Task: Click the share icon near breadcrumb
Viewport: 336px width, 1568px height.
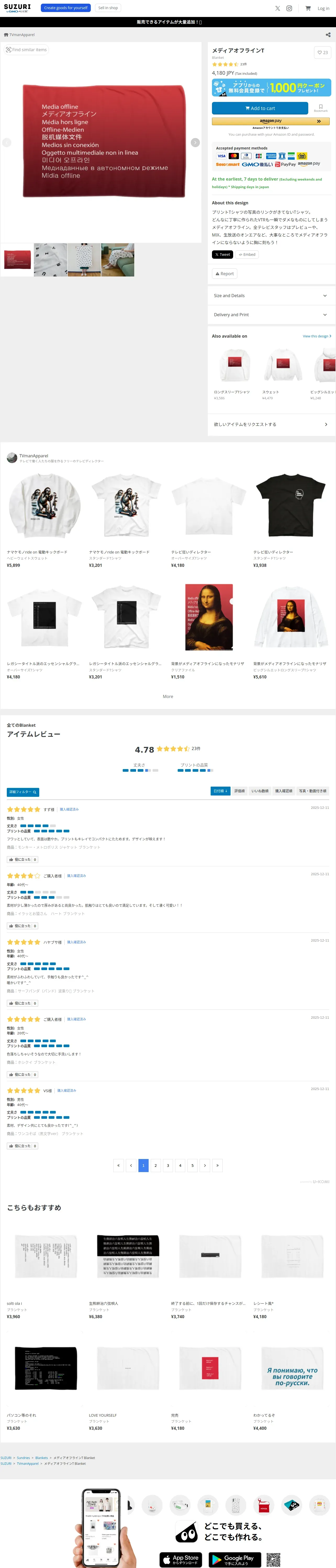Action: point(328,35)
